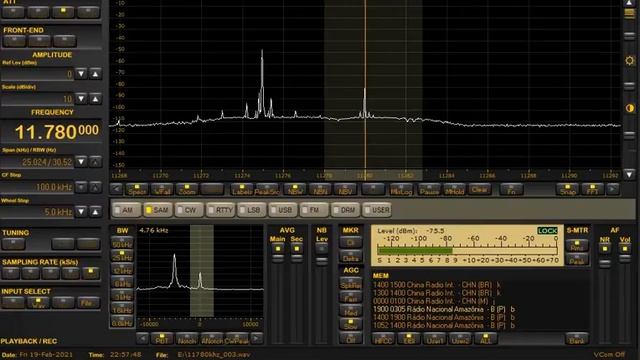
Task: Click the 11.780 frequency display
Action: tap(52, 131)
